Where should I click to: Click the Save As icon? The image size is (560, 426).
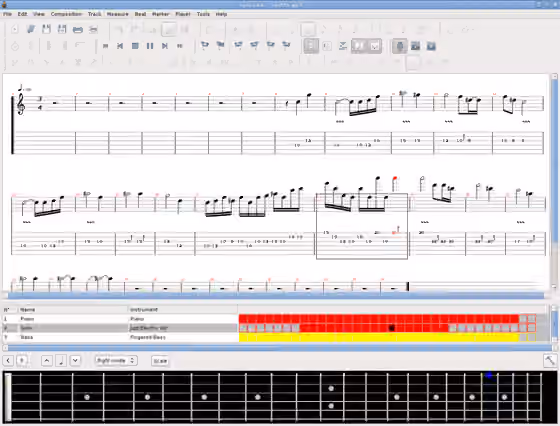pyautogui.click(x=62, y=29)
